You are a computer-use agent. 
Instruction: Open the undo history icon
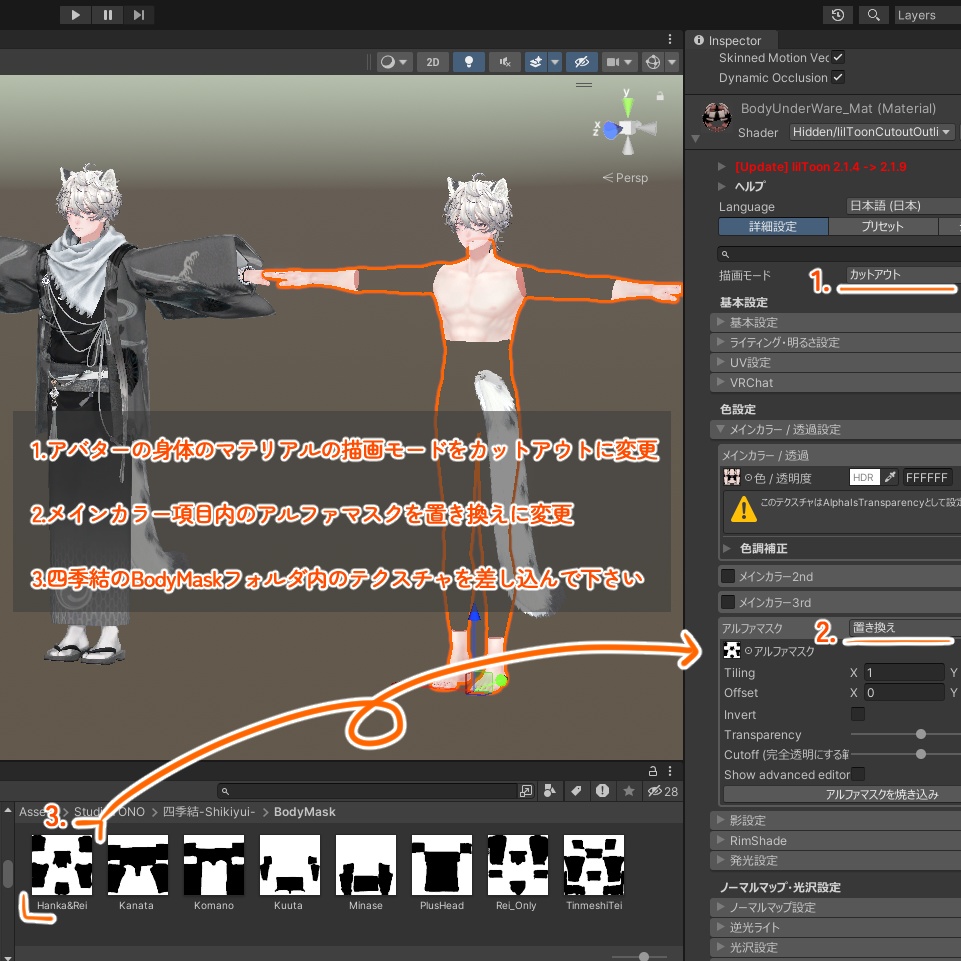click(838, 15)
